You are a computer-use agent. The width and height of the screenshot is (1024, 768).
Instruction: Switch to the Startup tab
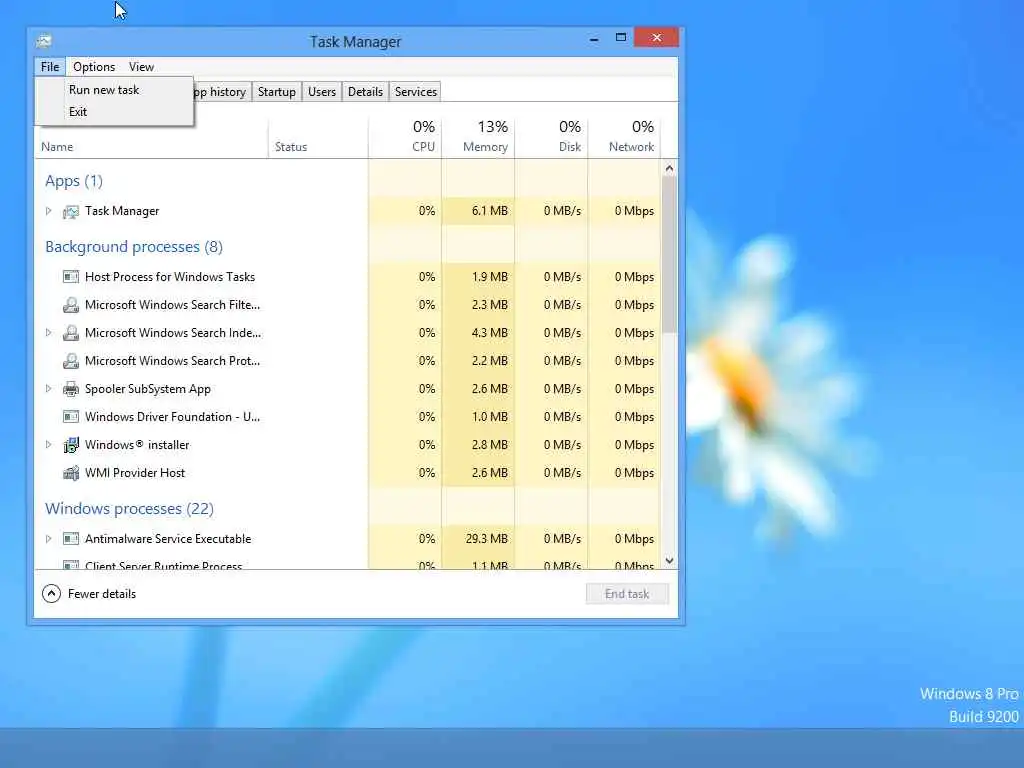pos(277,92)
